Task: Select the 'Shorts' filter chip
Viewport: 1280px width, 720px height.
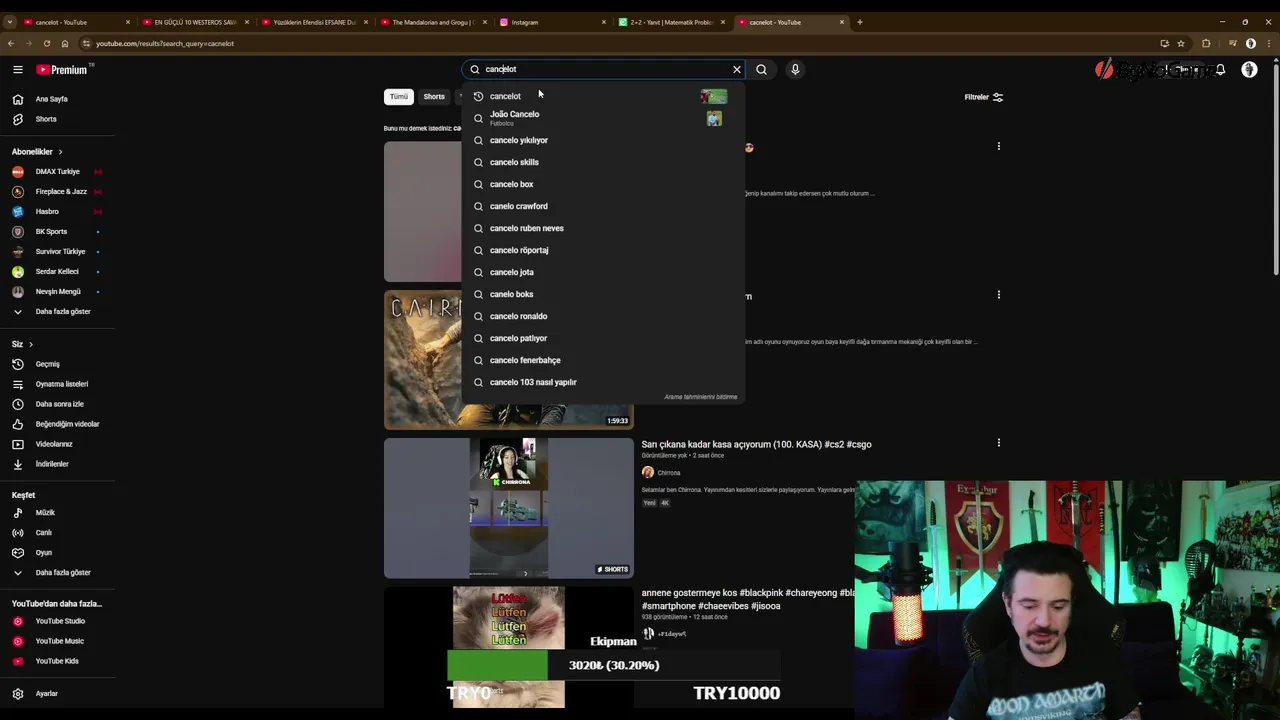Action: point(434,97)
